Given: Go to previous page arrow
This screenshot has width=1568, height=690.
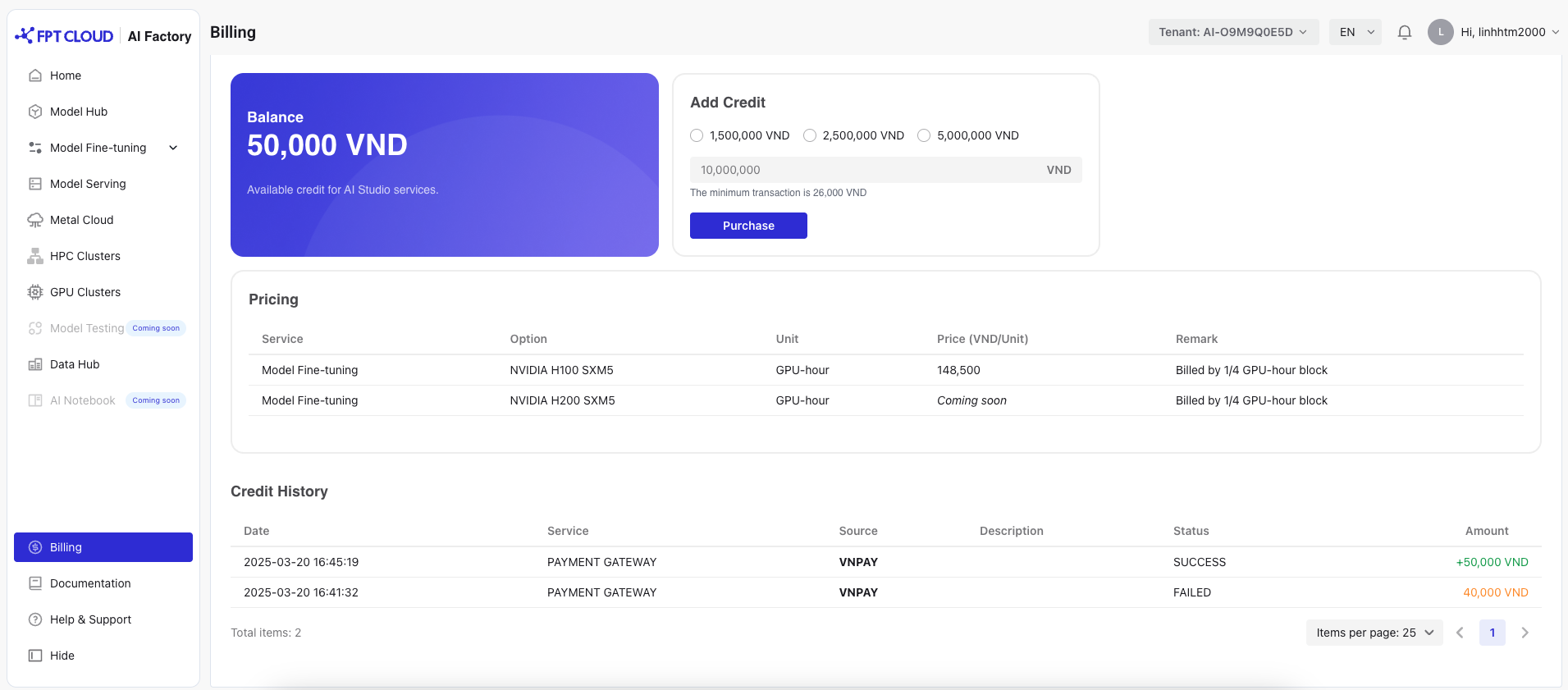Looking at the screenshot, I should [x=1460, y=633].
